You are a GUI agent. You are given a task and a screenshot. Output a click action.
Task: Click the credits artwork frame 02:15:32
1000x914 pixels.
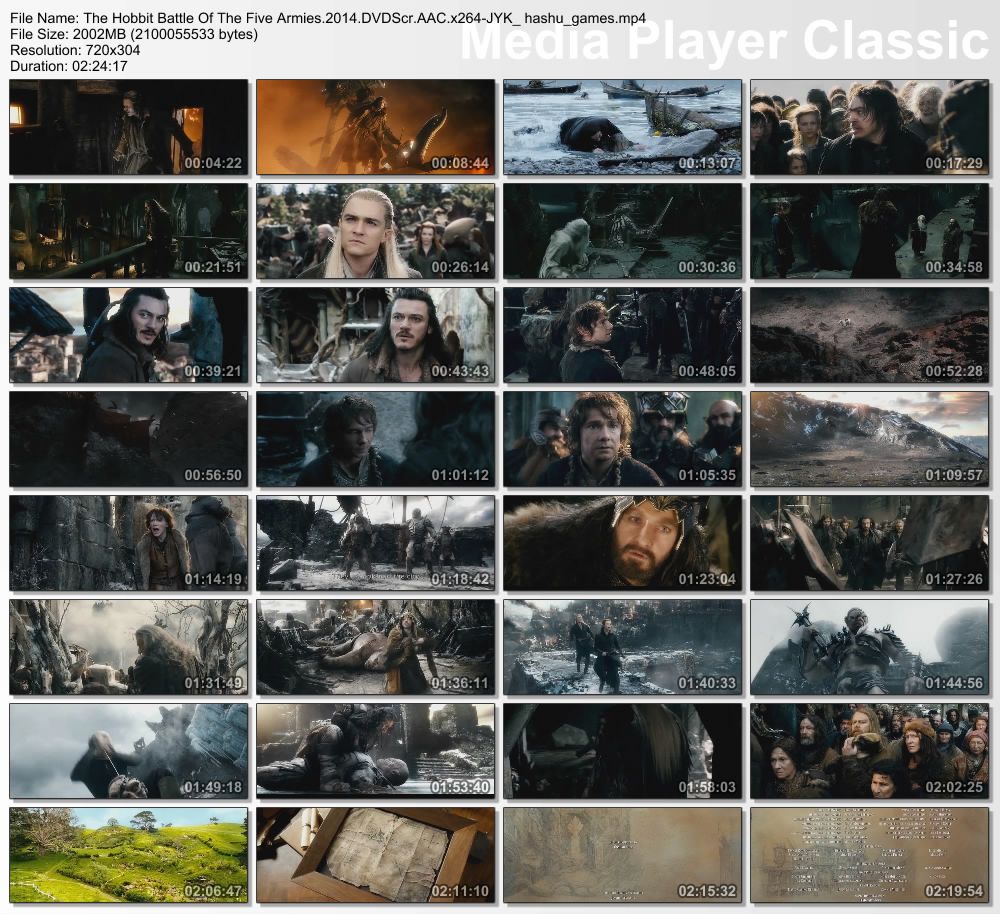tap(622, 855)
